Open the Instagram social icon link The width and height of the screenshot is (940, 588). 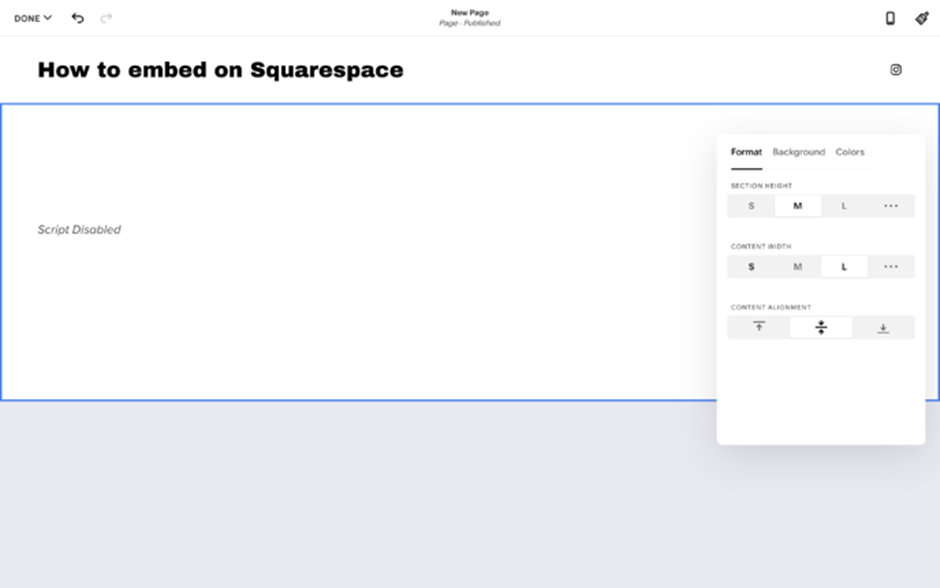896,70
